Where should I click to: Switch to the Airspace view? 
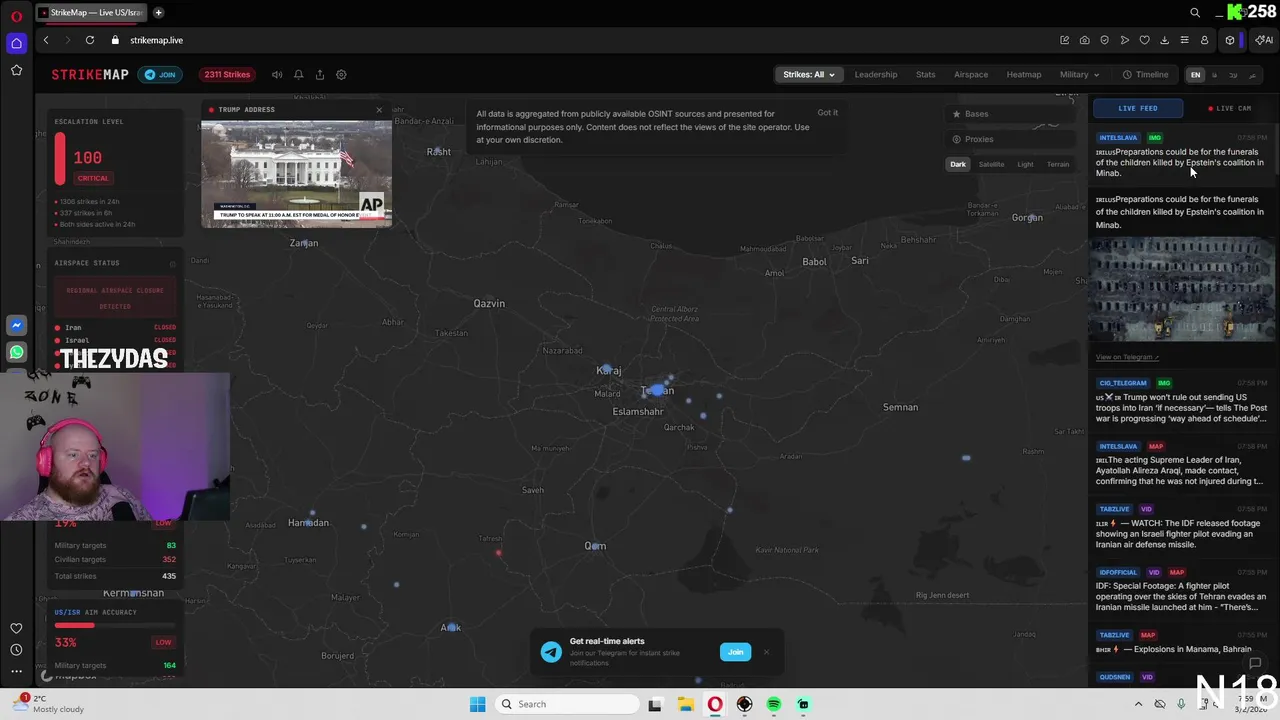coord(971,75)
